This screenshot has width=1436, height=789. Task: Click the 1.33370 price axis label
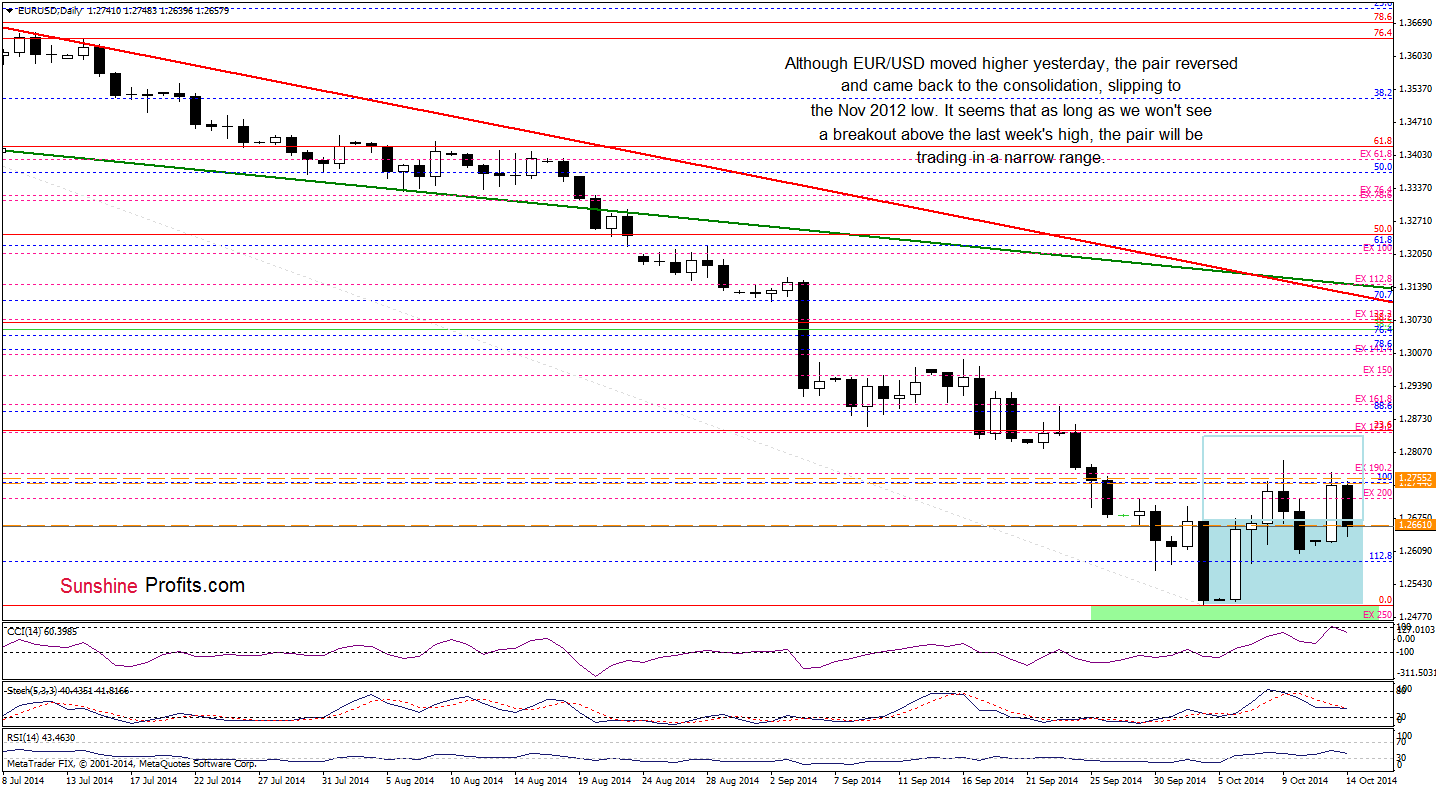(x=1415, y=188)
